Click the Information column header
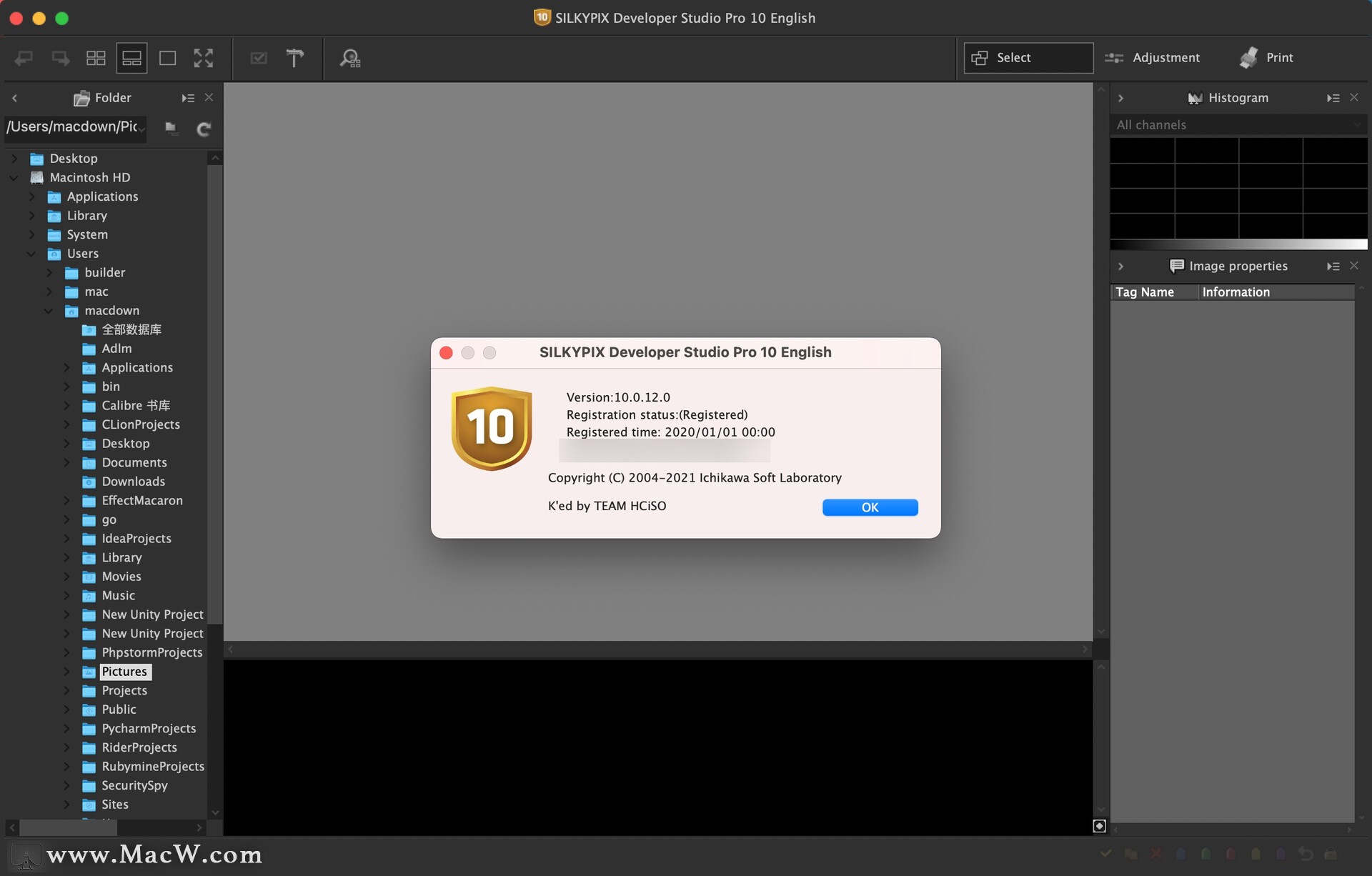 pyautogui.click(x=1276, y=292)
